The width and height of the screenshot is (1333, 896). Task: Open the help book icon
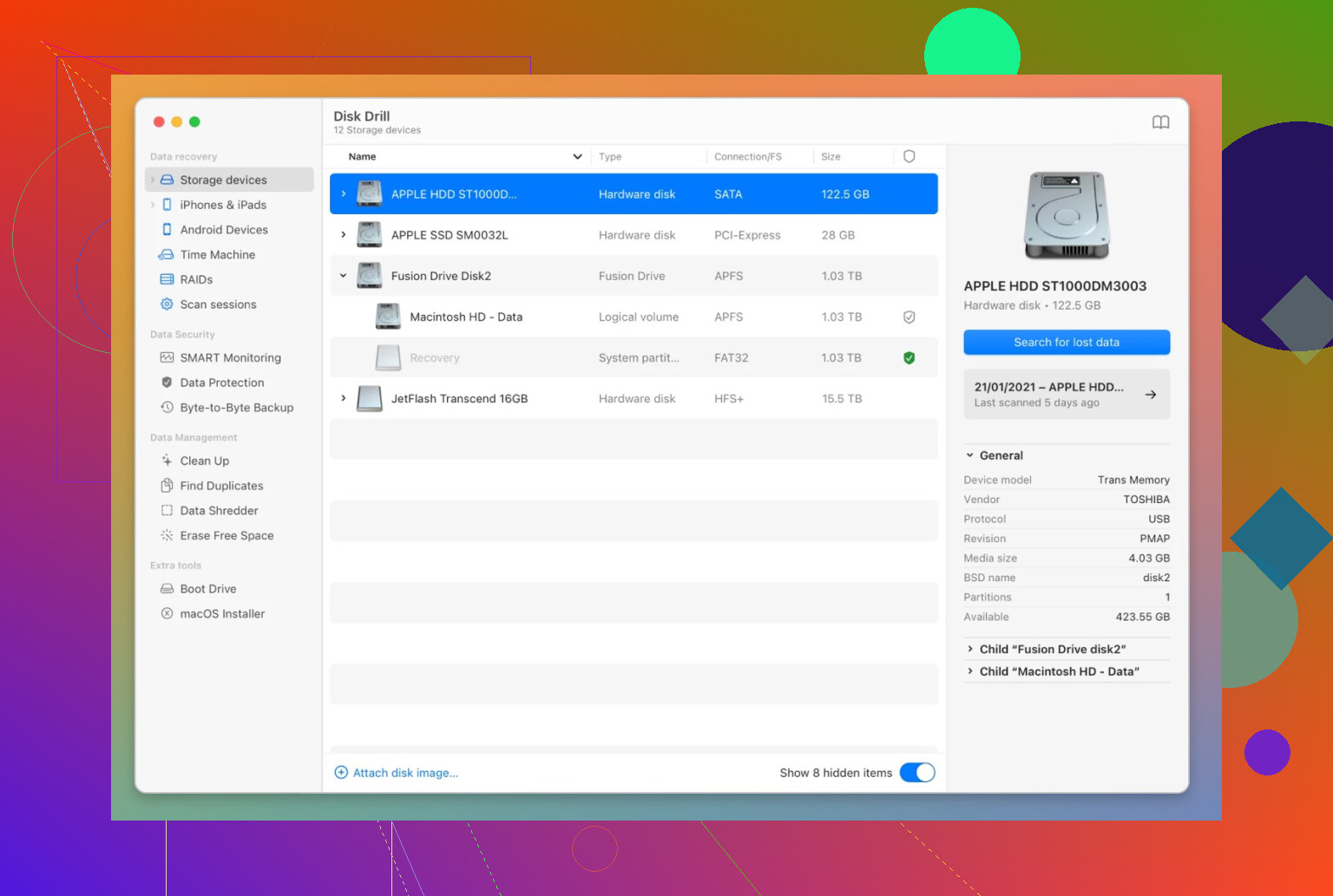point(1160,122)
